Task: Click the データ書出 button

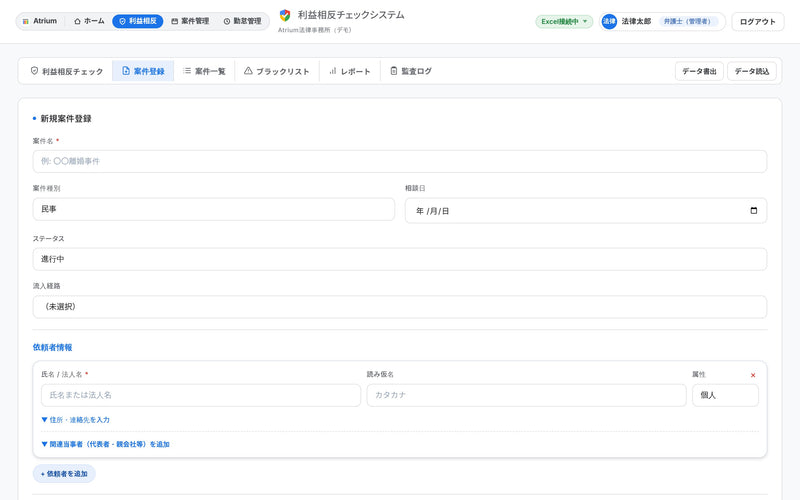Action: (699, 71)
